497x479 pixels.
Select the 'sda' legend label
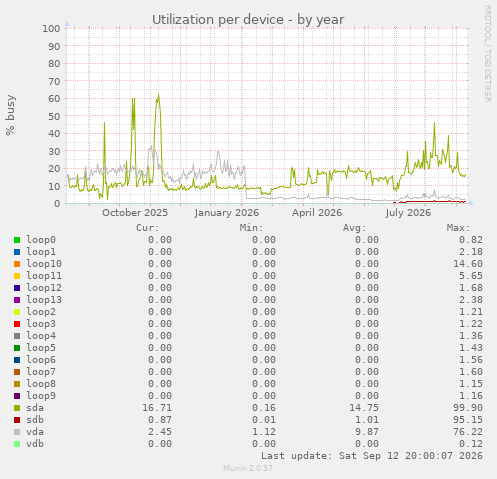click(35, 408)
